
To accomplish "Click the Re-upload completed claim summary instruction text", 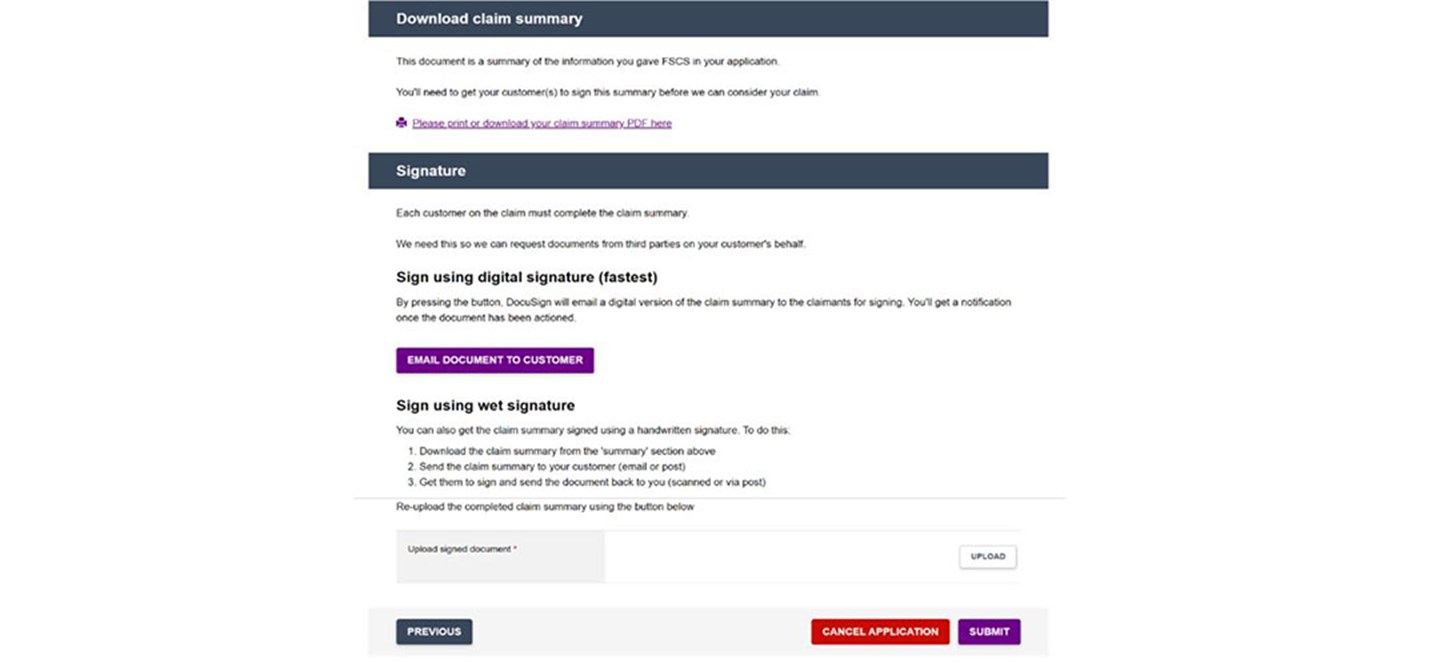I will pyautogui.click(x=544, y=507).
